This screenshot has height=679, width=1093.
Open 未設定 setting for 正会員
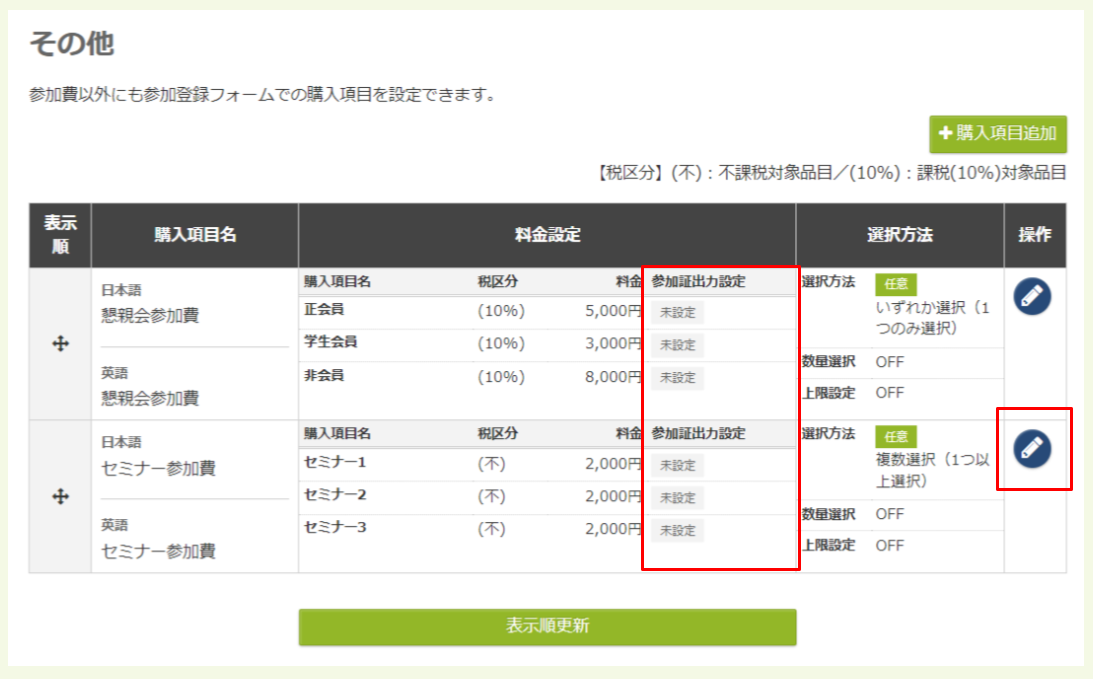tap(678, 313)
